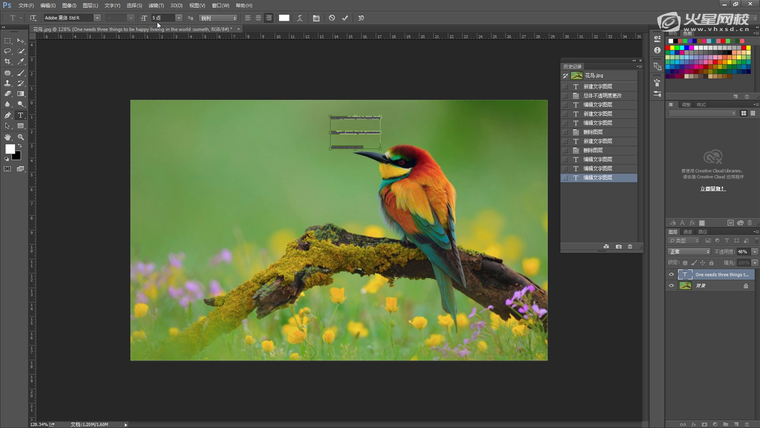Click the text color swatch in options bar
Image resolution: width=760 pixels, height=428 pixels.
(x=284, y=18)
